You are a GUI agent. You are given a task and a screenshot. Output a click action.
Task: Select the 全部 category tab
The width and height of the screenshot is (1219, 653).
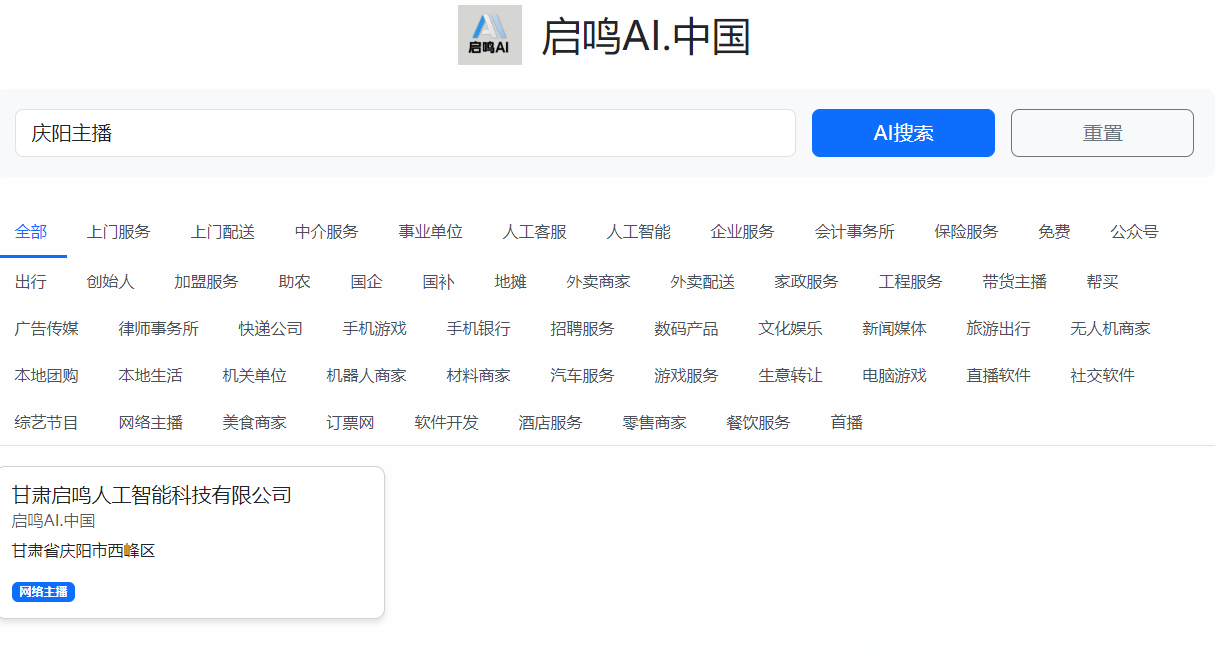pyautogui.click(x=31, y=232)
